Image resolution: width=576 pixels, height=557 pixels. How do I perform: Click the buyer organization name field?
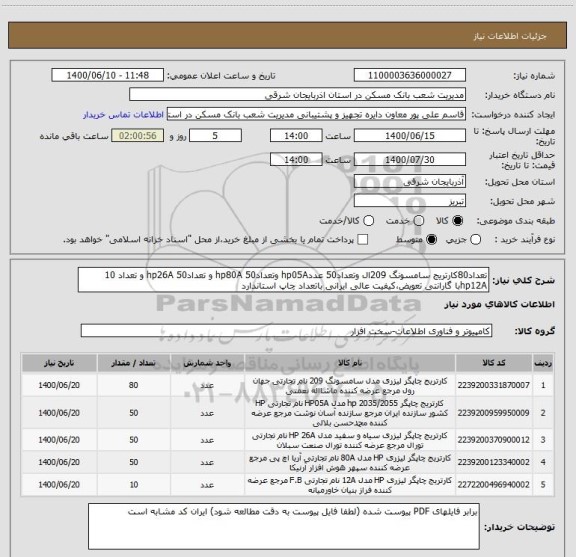(x=298, y=95)
